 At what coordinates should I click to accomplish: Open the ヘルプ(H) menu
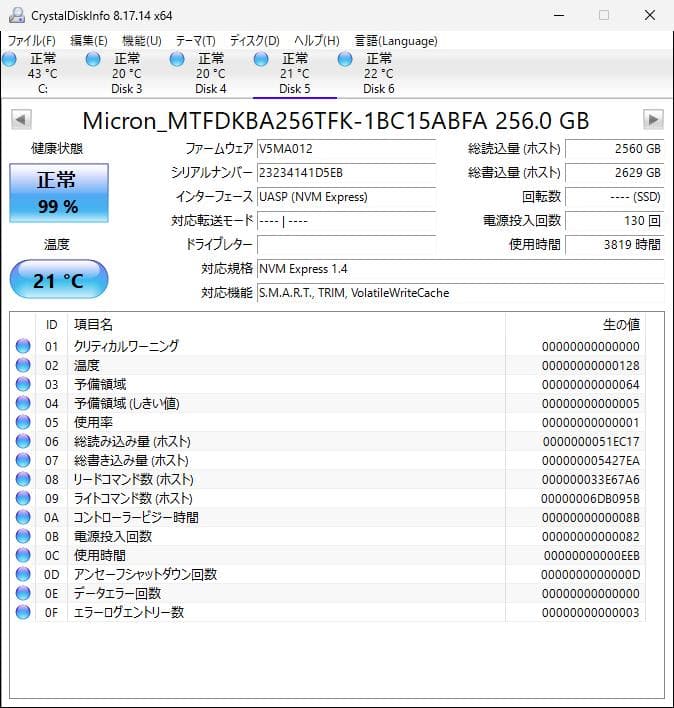tap(317, 41)
